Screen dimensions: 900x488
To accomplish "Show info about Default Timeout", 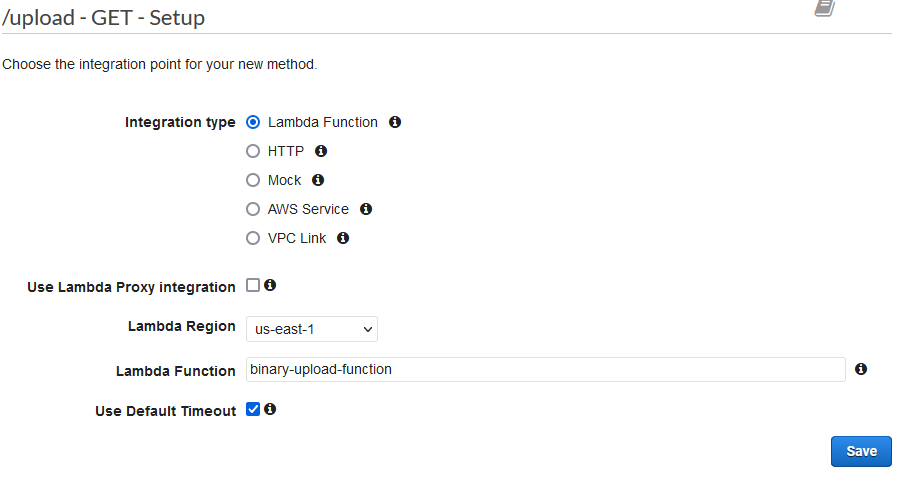I will [270, 409].
